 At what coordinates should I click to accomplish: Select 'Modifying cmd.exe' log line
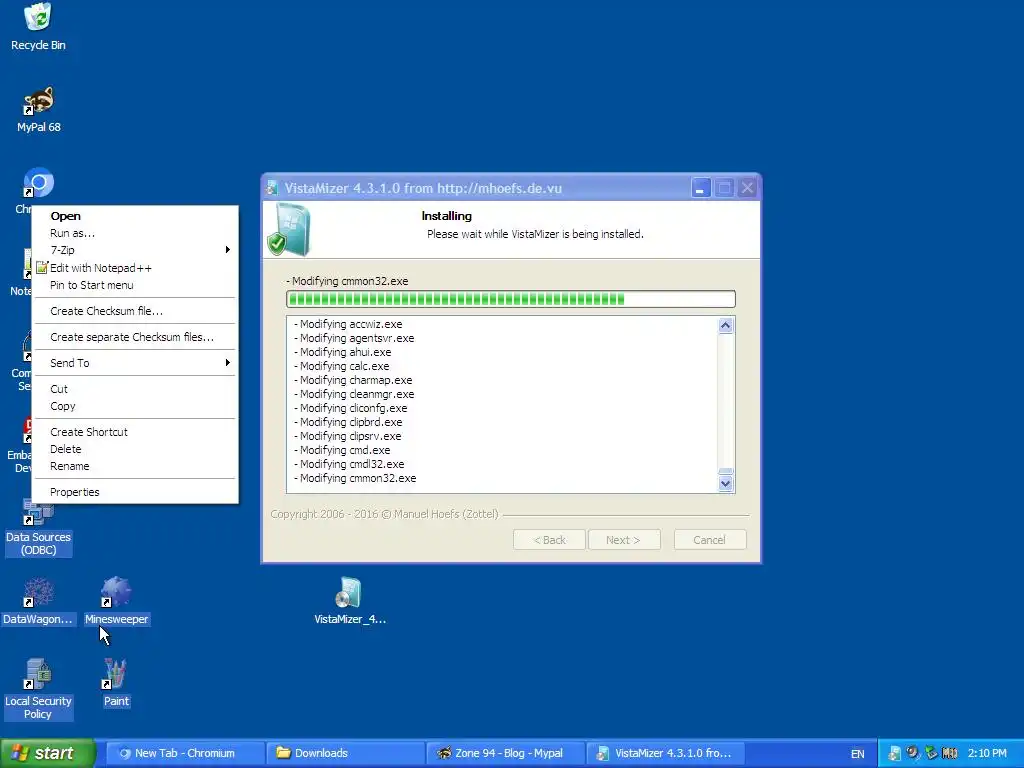[342, 450]
